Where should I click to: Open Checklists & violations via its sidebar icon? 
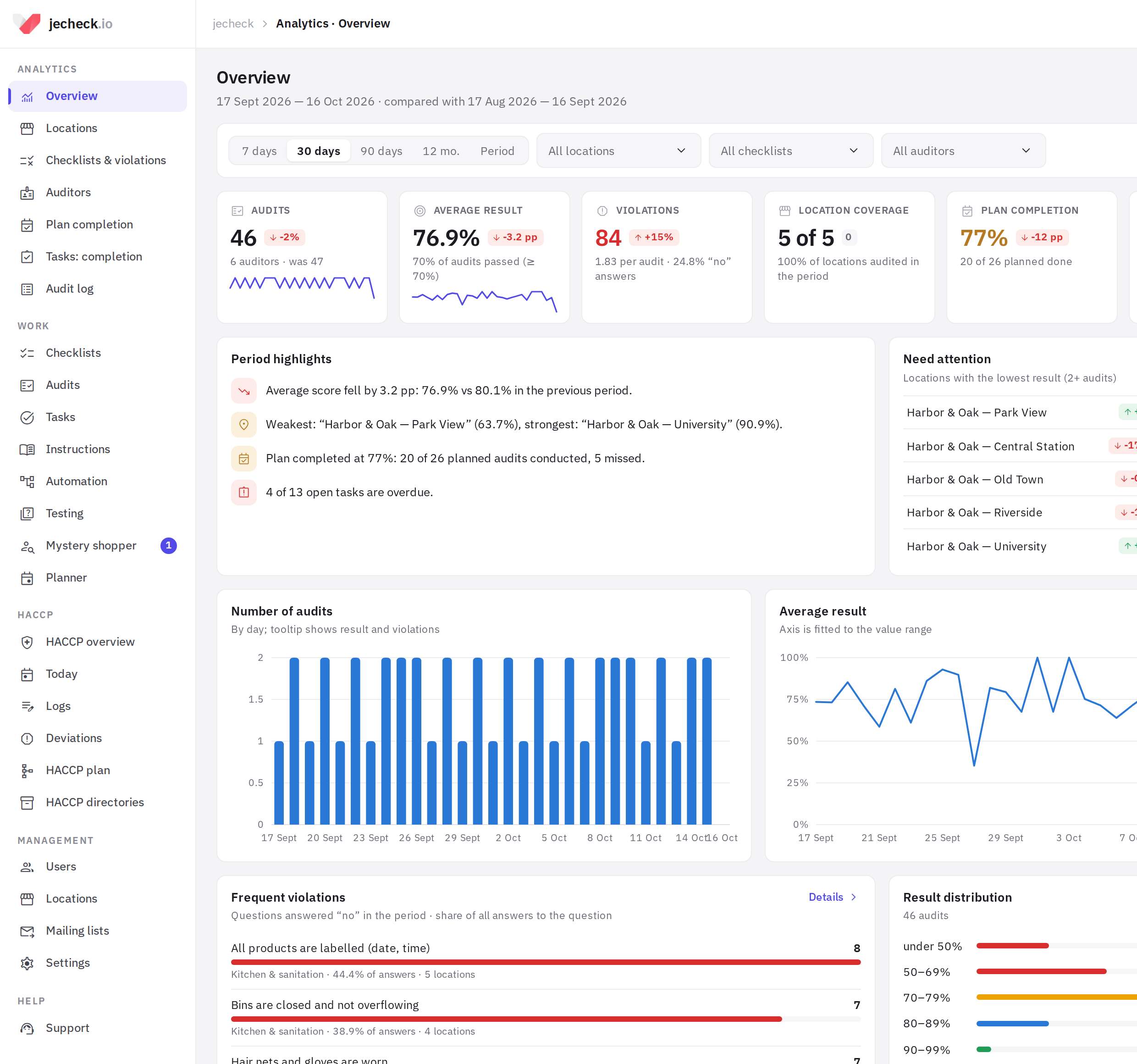[27, 161]
